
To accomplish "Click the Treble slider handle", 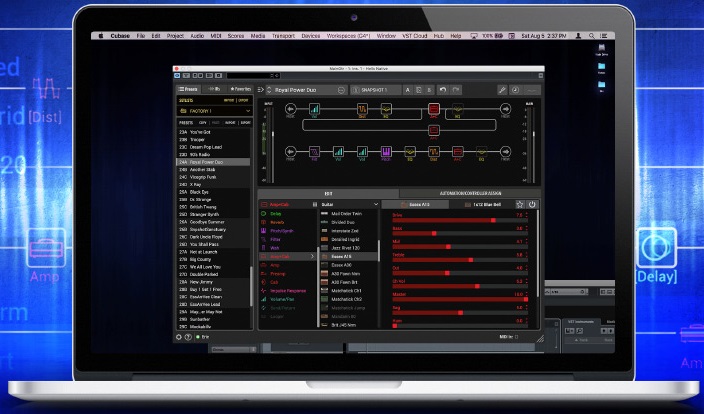I will 471,260.
